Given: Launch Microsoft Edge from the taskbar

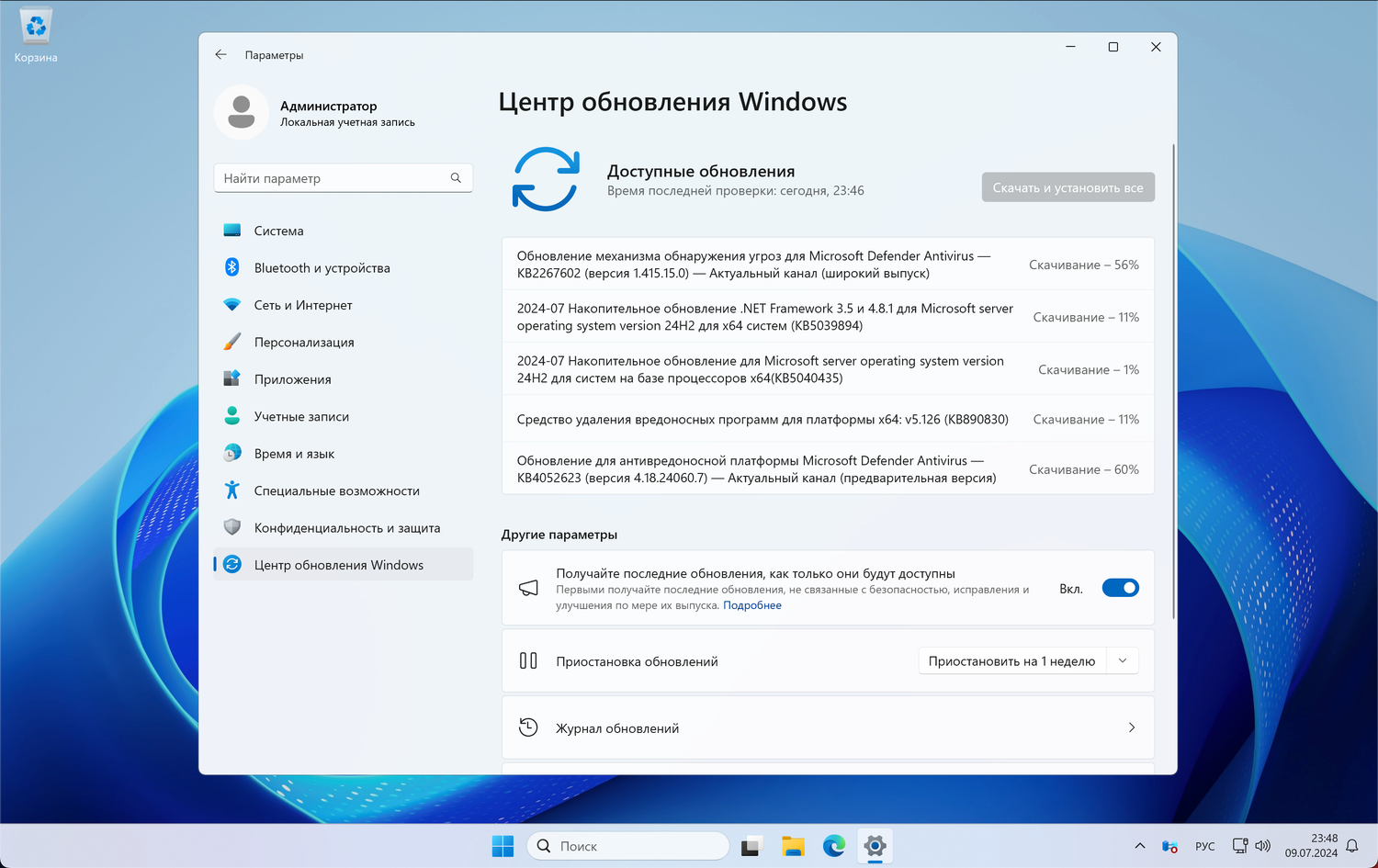Looking at the screenshot, I should click(834, 846).
